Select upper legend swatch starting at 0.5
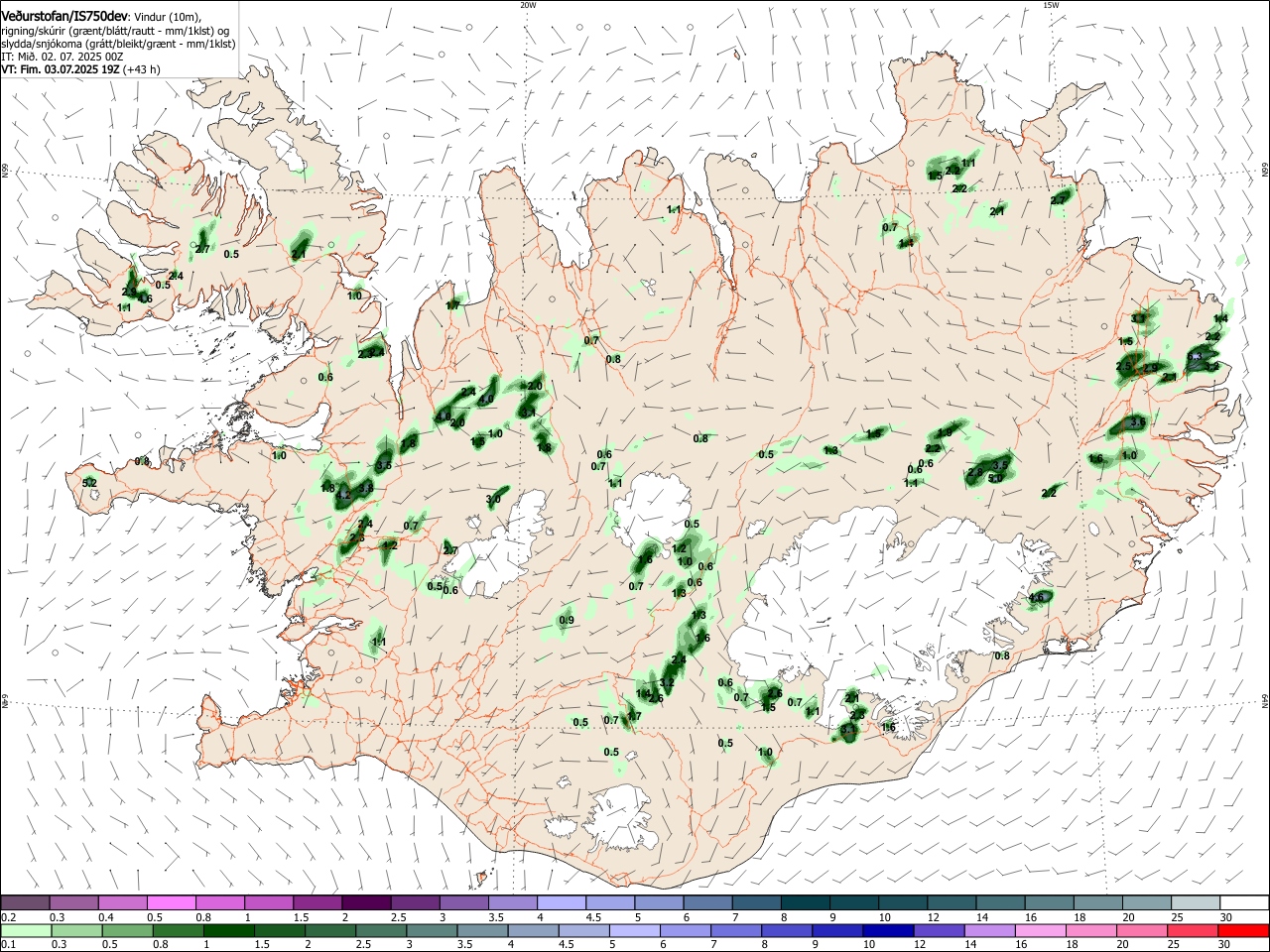 (x=171, y=902)
